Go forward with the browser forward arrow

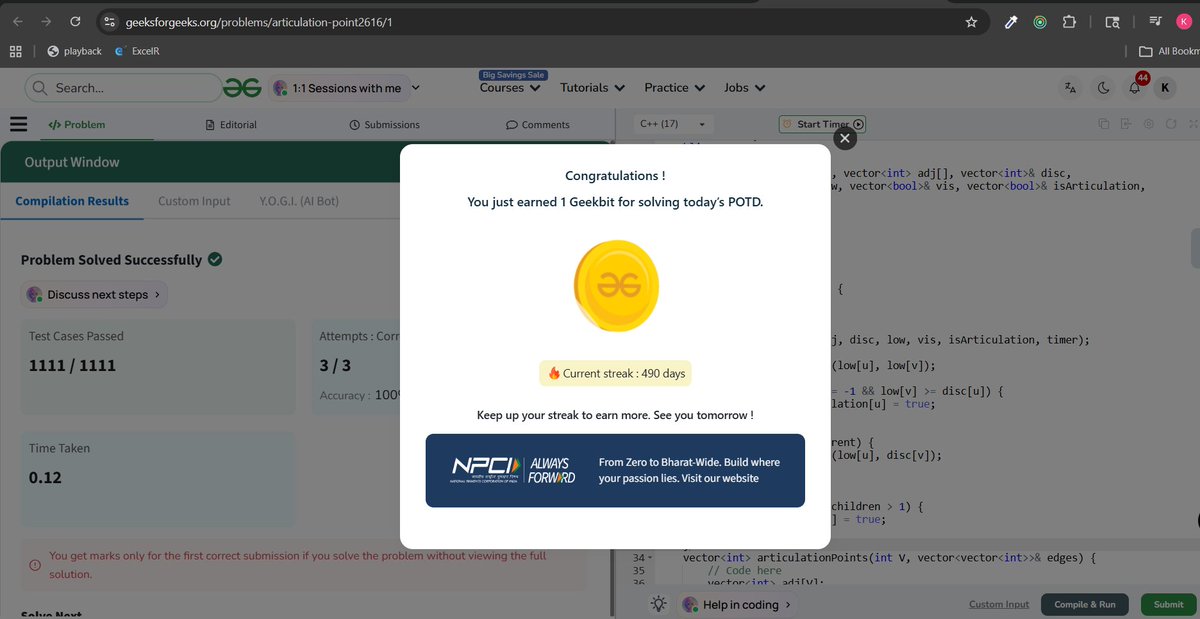coord(46,21)
